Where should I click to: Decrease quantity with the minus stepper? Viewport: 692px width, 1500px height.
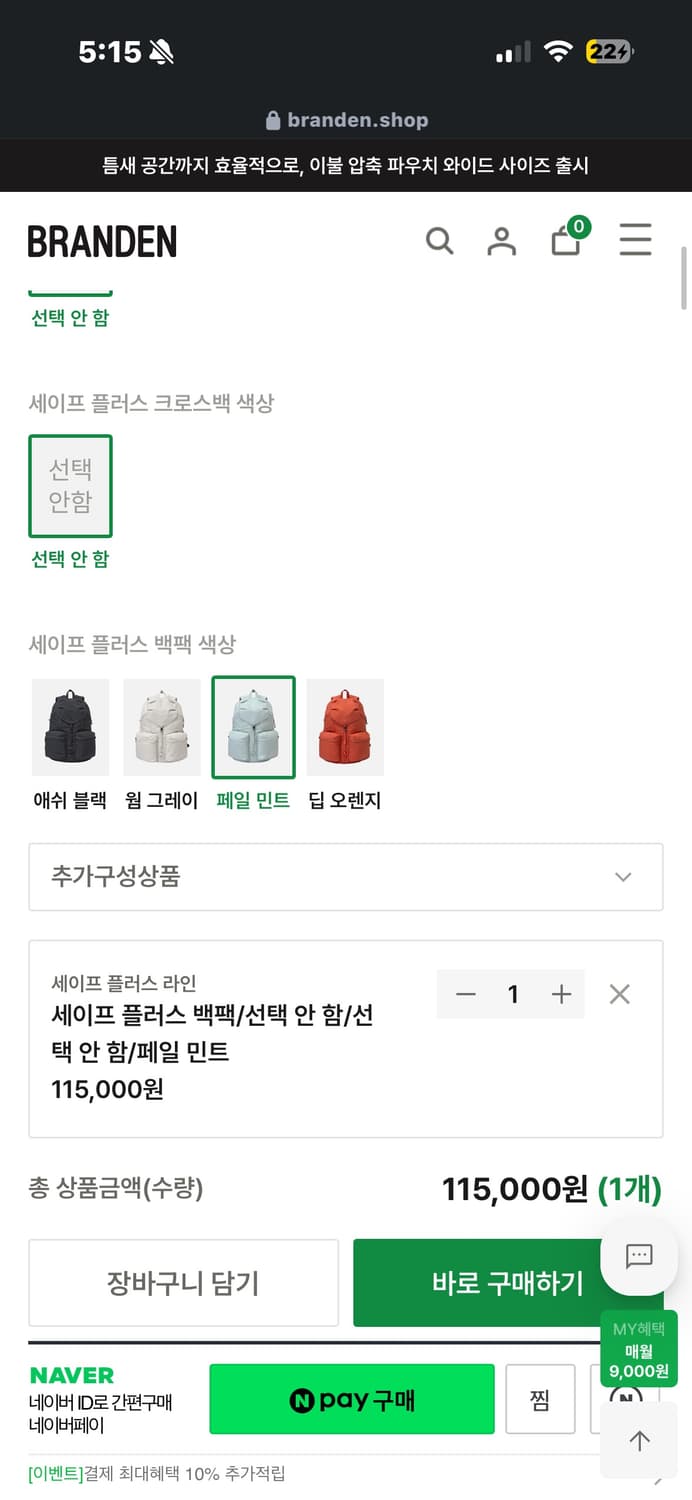465,994
